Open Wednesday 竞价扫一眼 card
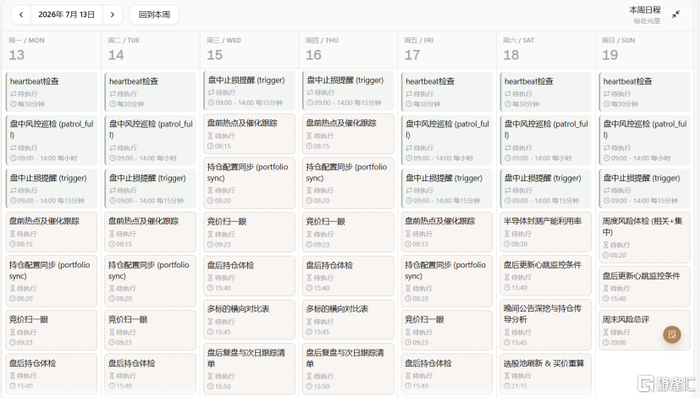 [249, 232]
